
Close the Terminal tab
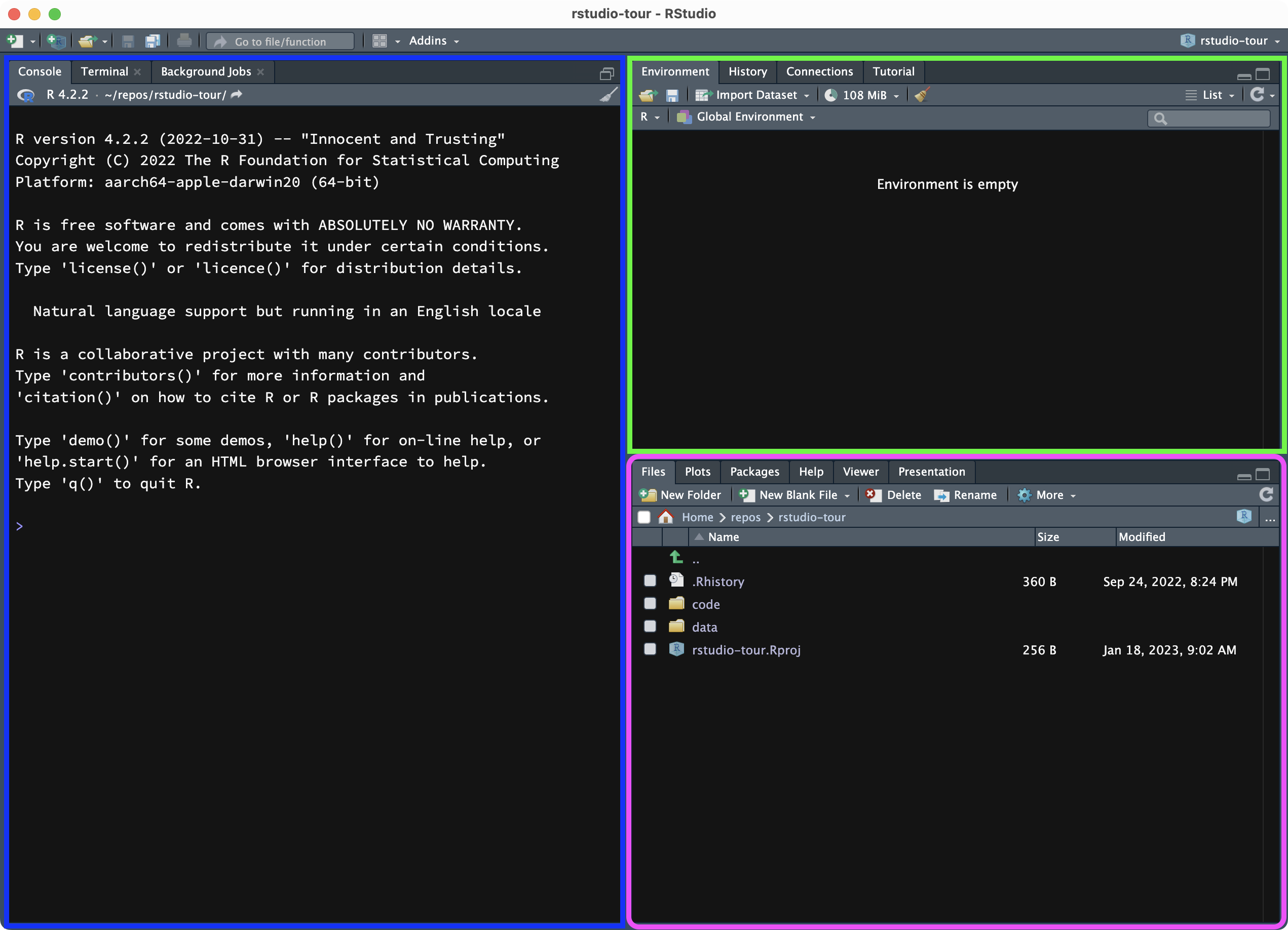(x=137, y=71)
